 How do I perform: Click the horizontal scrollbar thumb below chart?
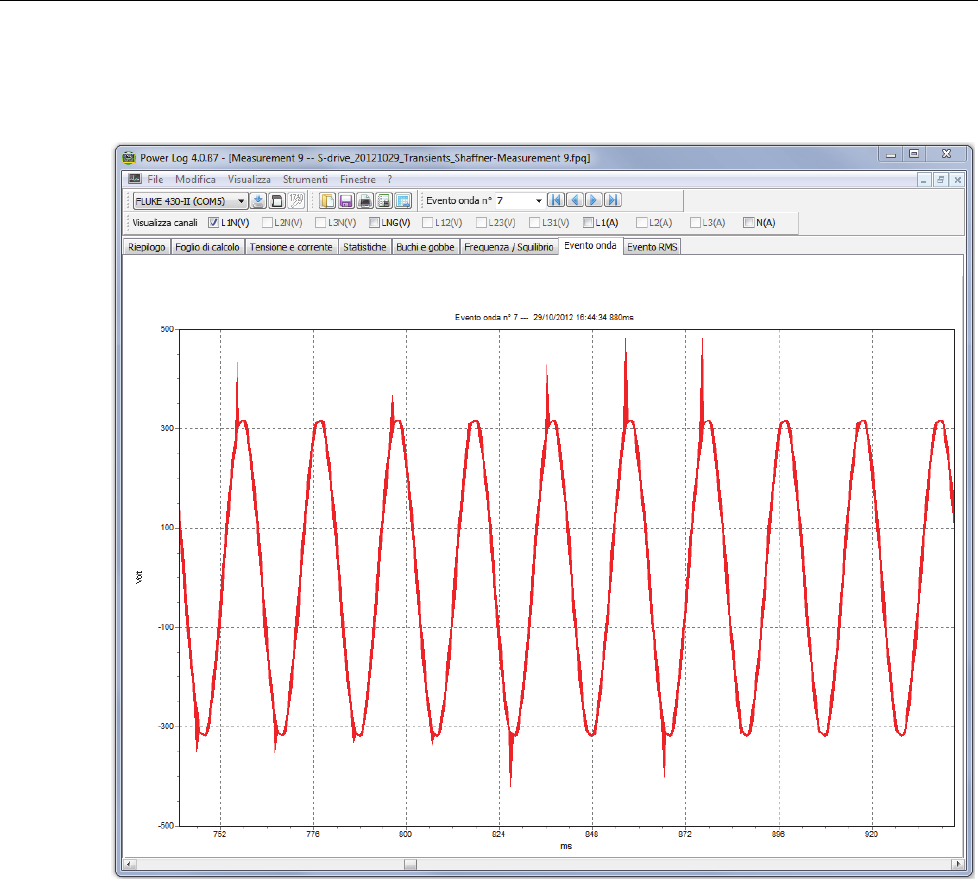(x=409, y=863)
